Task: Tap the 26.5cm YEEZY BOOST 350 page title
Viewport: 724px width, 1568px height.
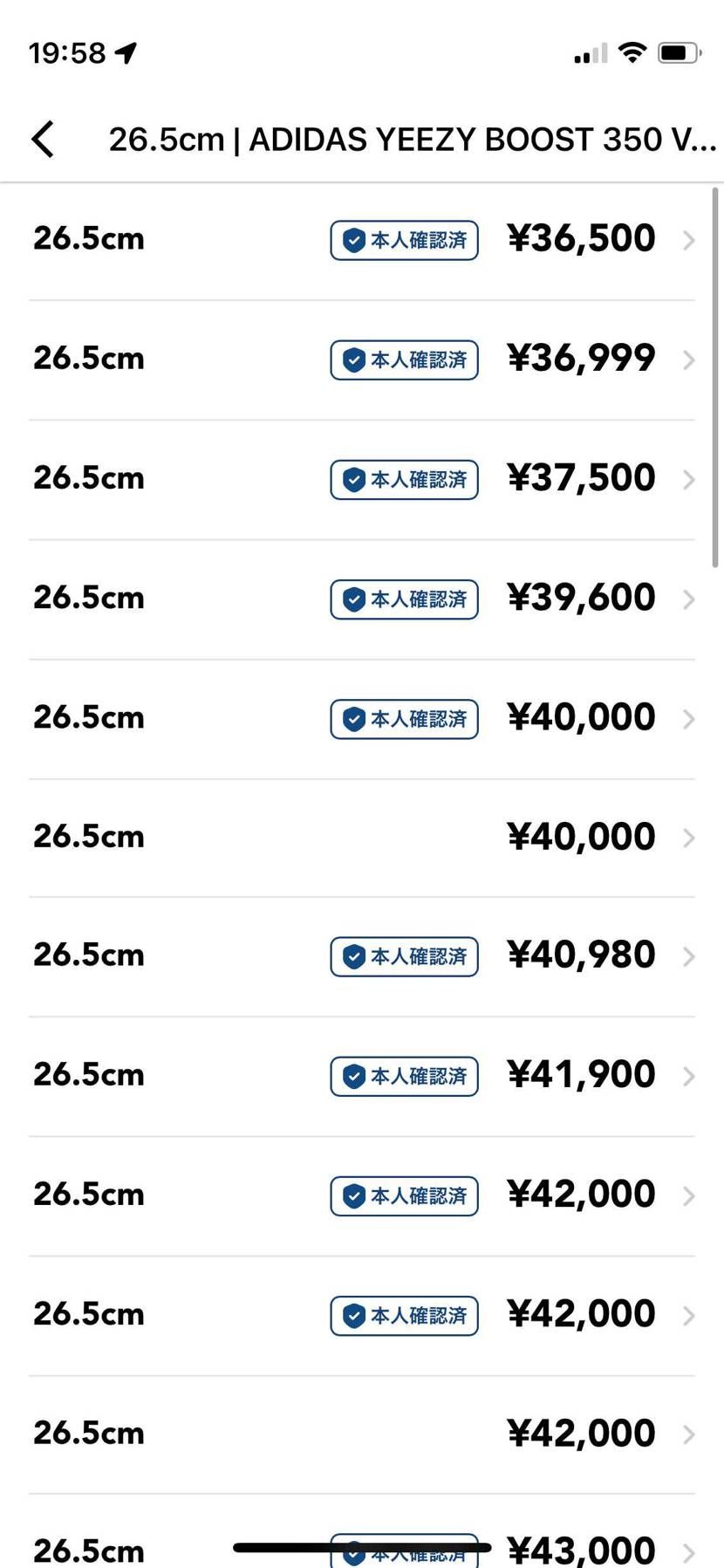Action: click(x=412, y=140)
